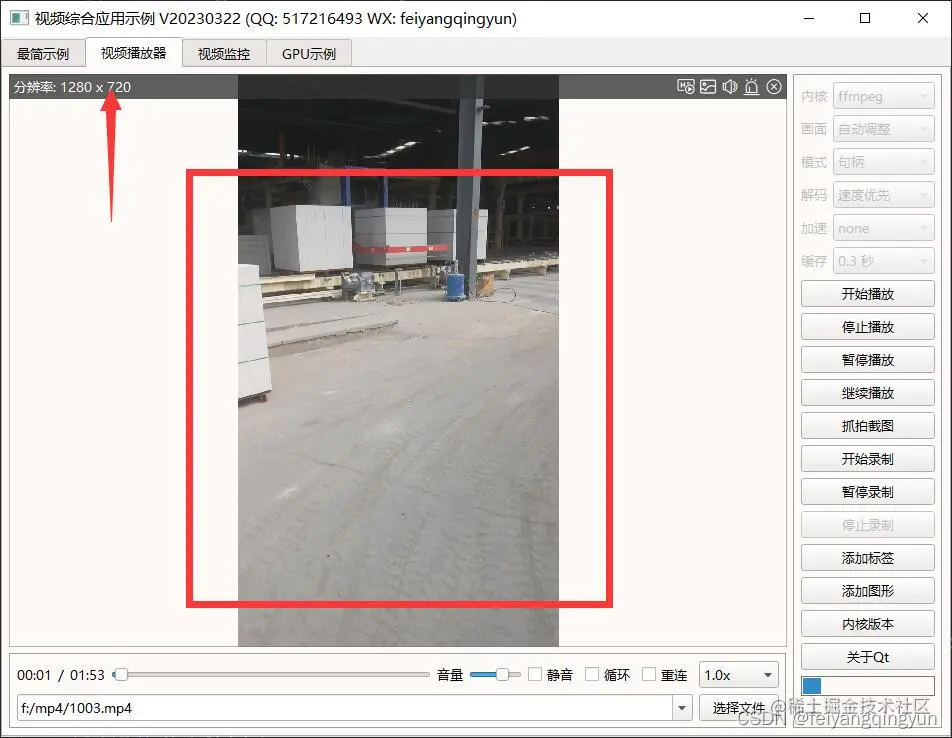The height and width of the screenshot is (738, 952).
Task: Open the 内核 ffmpeg dropdown
Action: (x=883, y=96)
